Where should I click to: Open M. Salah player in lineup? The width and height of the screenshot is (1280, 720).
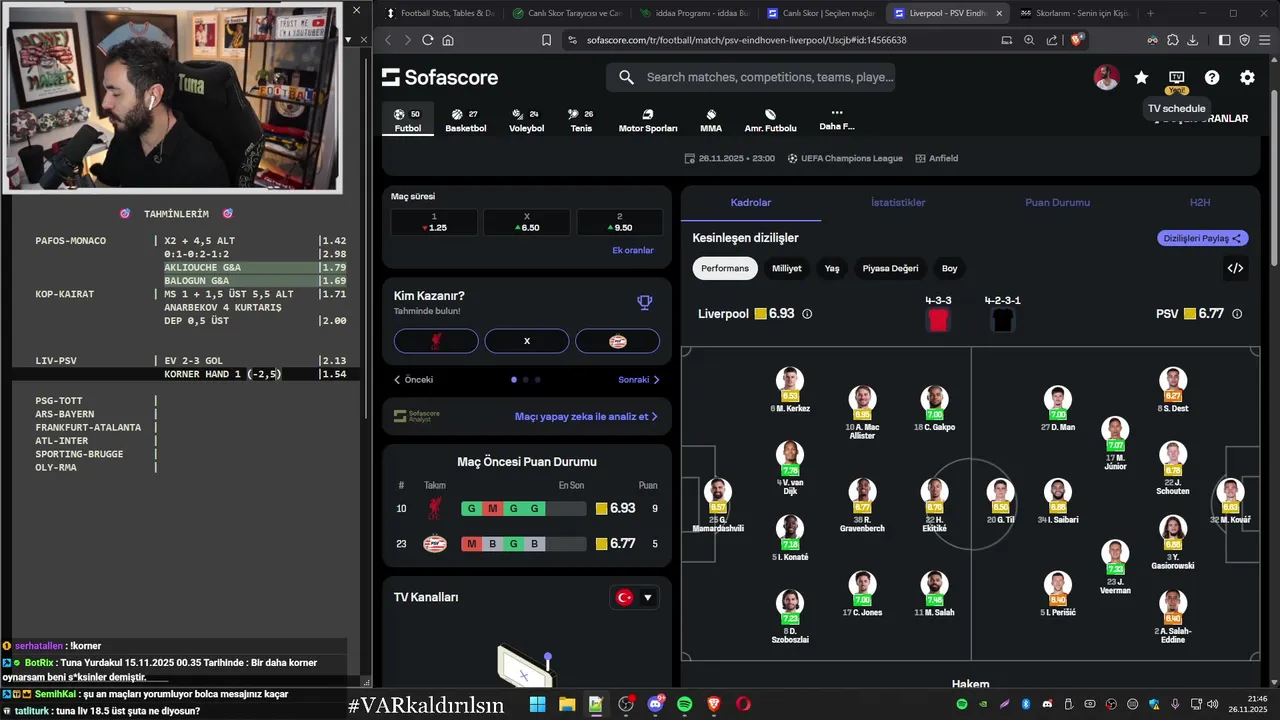coord(933,593)
